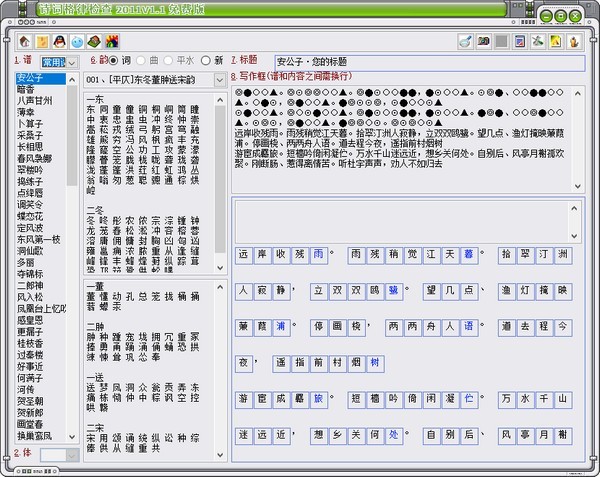Select 暗香 in the tune list
The width and height of the screenshot is (600, 477).
(x=30, y=88)
